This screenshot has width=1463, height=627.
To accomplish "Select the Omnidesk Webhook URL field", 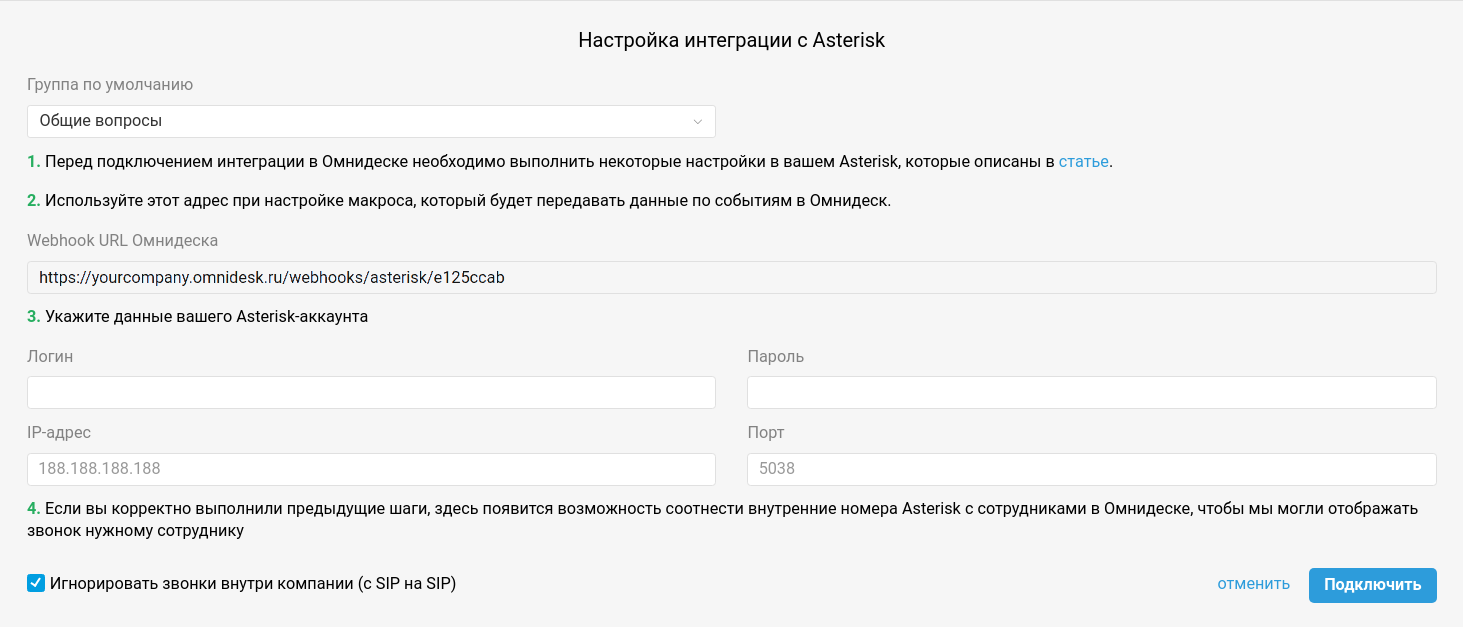I will click(x=732, y=277).
